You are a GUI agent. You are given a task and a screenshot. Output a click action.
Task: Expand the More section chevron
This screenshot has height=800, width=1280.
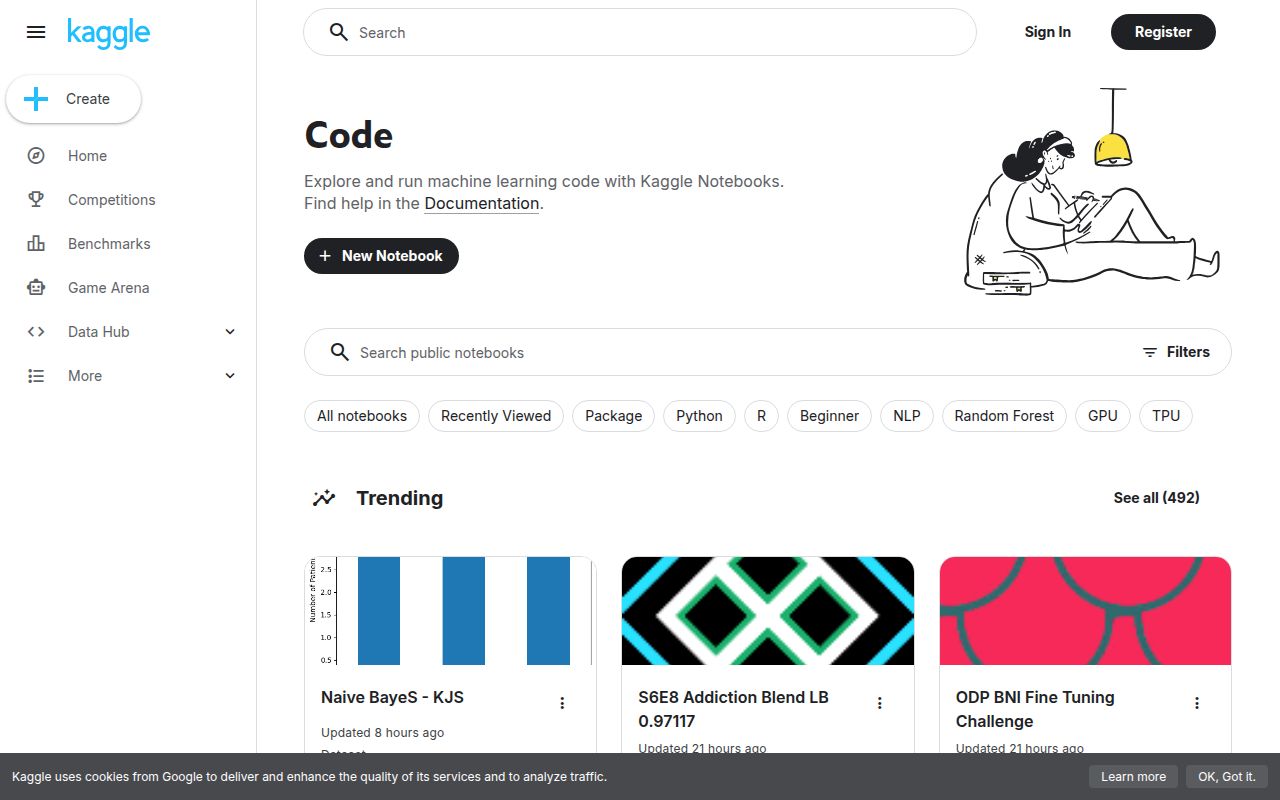[230, 376]
